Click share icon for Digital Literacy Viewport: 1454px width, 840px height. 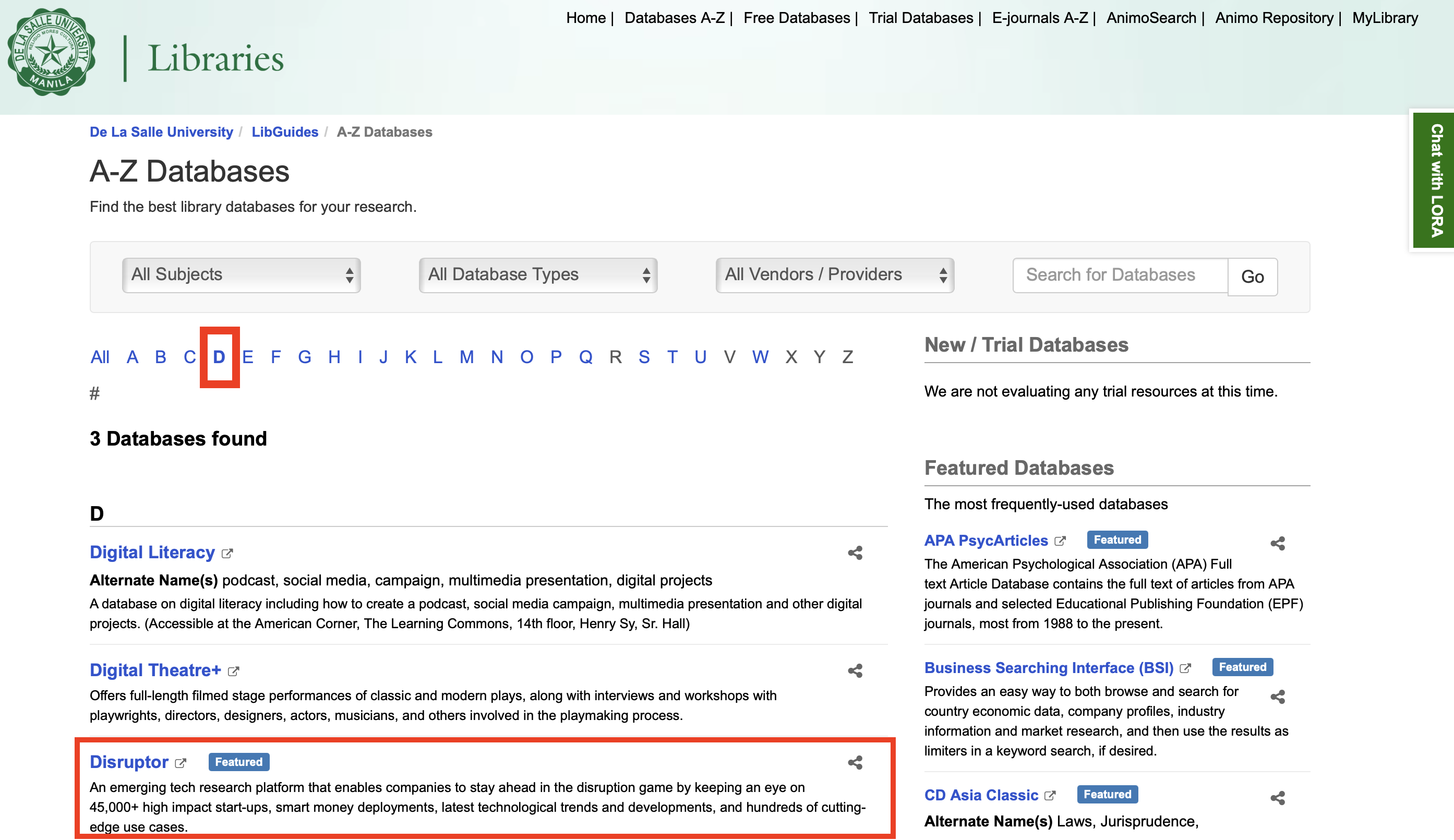pos(855,553)
